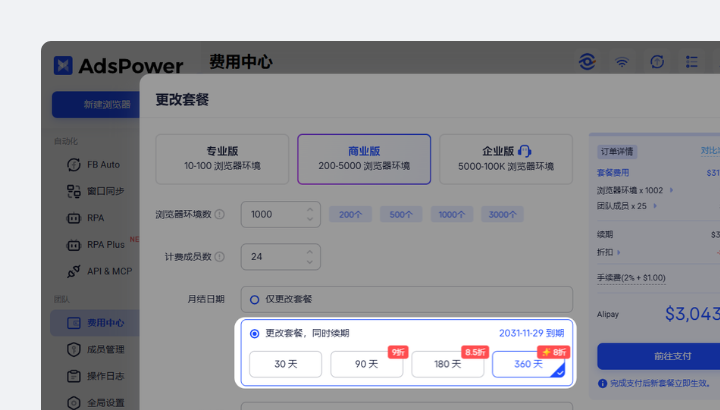Choose the 1000个 preset

pos(452,214)
